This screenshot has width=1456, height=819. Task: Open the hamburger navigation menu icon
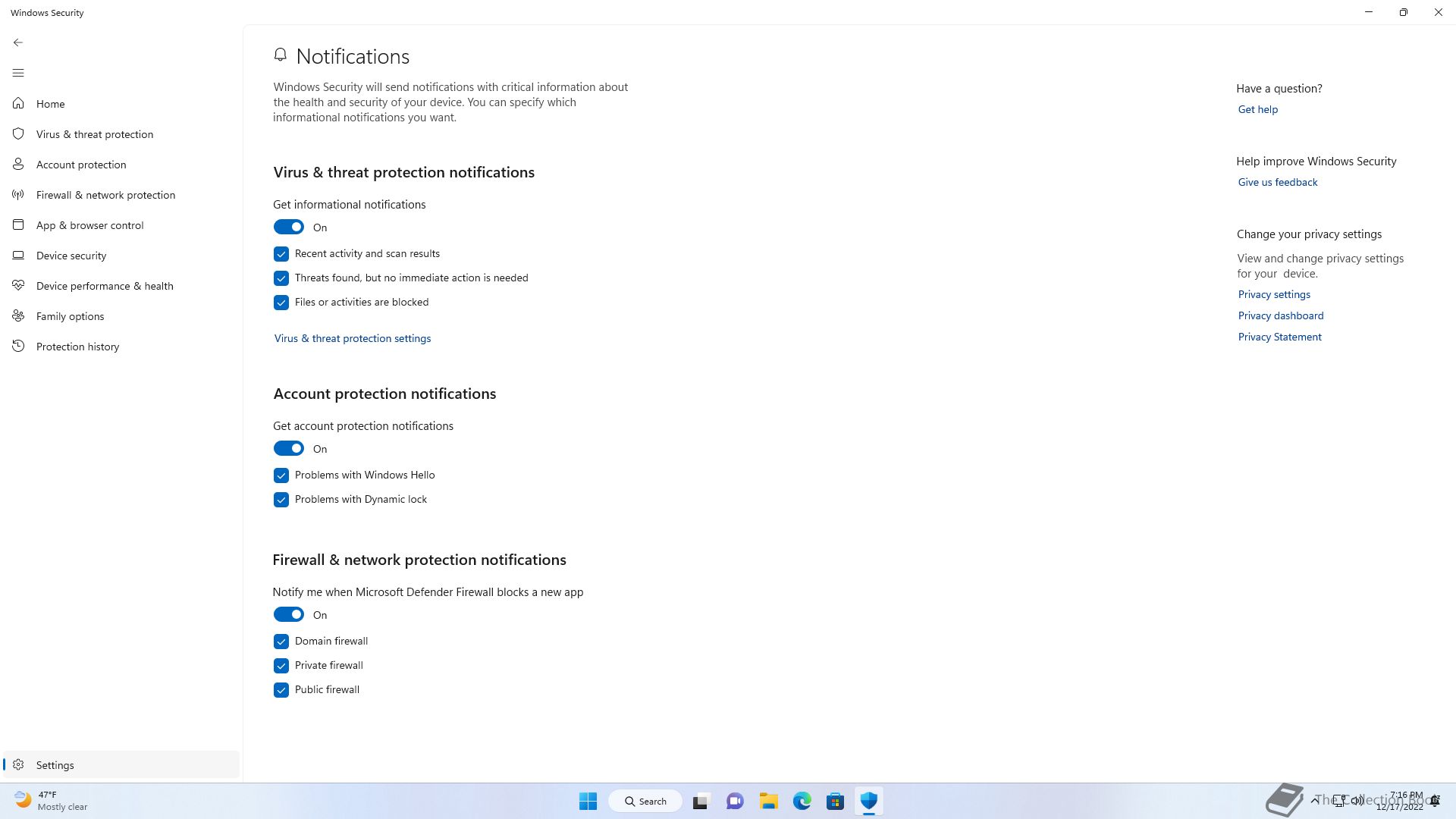click(x=18, y=73)
